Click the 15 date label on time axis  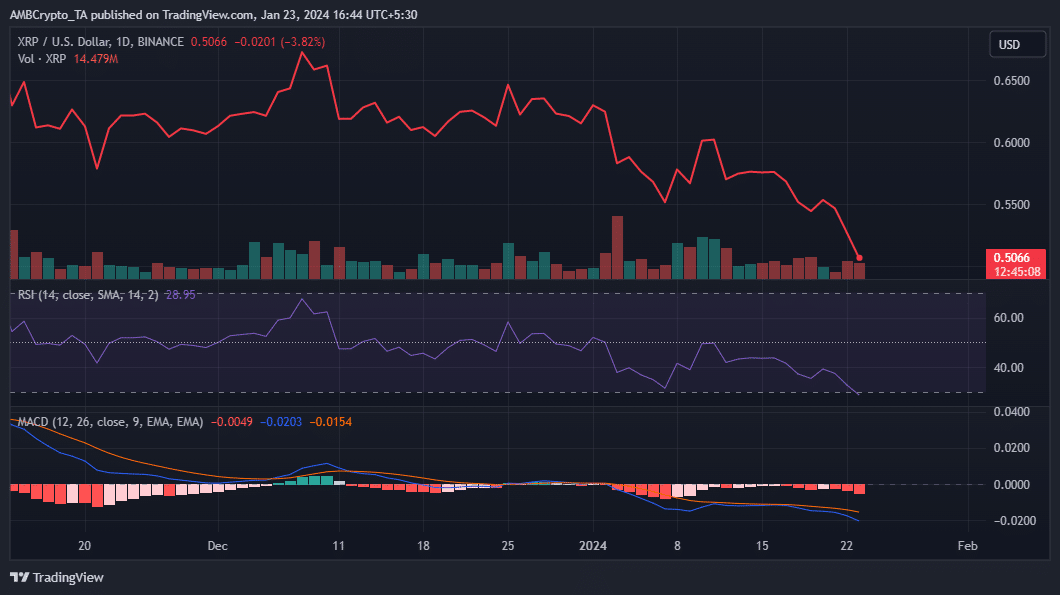point(762,546)
